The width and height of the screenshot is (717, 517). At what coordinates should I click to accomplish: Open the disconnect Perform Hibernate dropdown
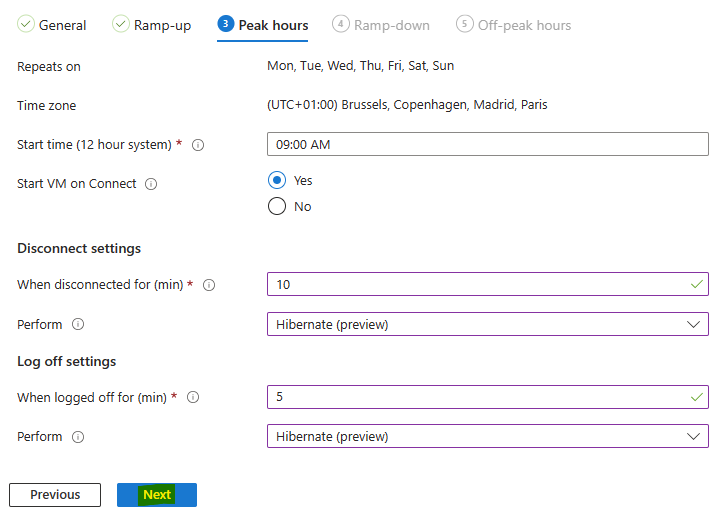[x=488, y=324]
